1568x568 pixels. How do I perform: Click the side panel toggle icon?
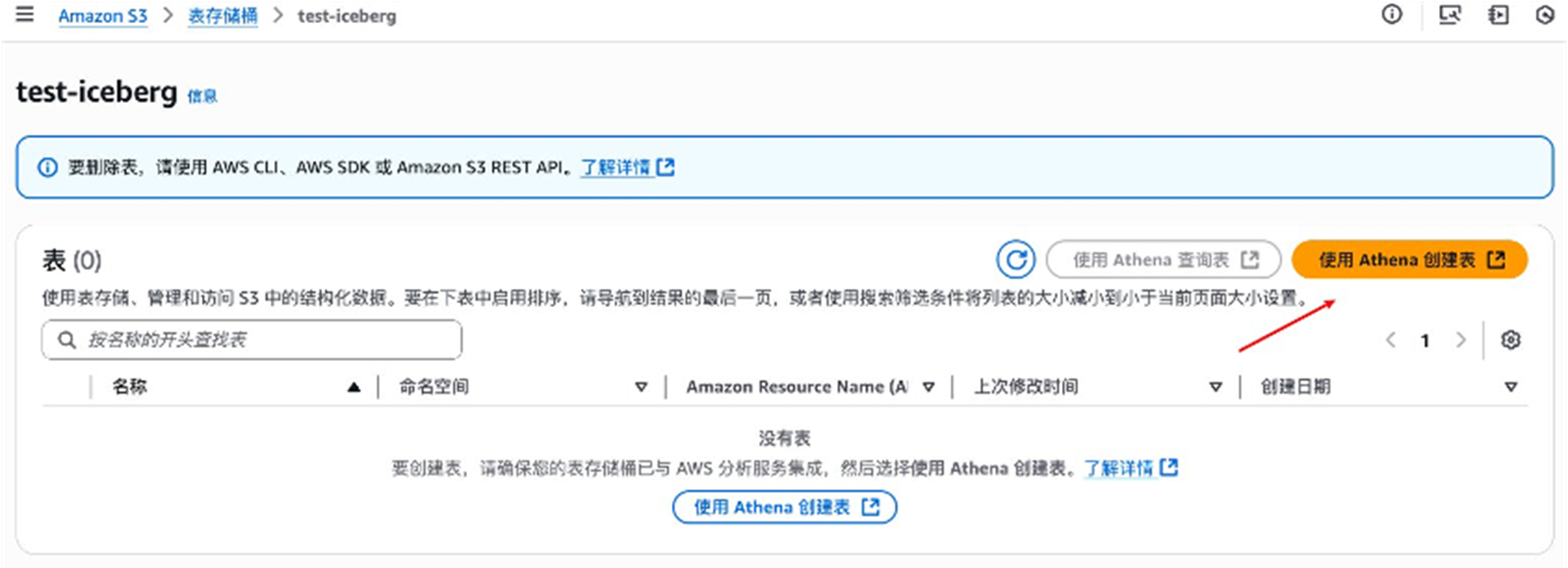tap(1498, 14)
